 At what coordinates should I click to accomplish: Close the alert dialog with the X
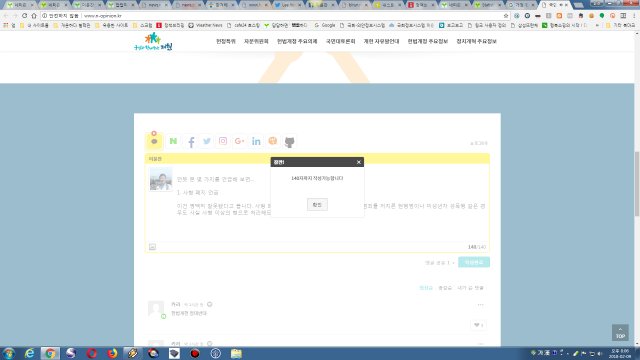(x=359, y=162)
